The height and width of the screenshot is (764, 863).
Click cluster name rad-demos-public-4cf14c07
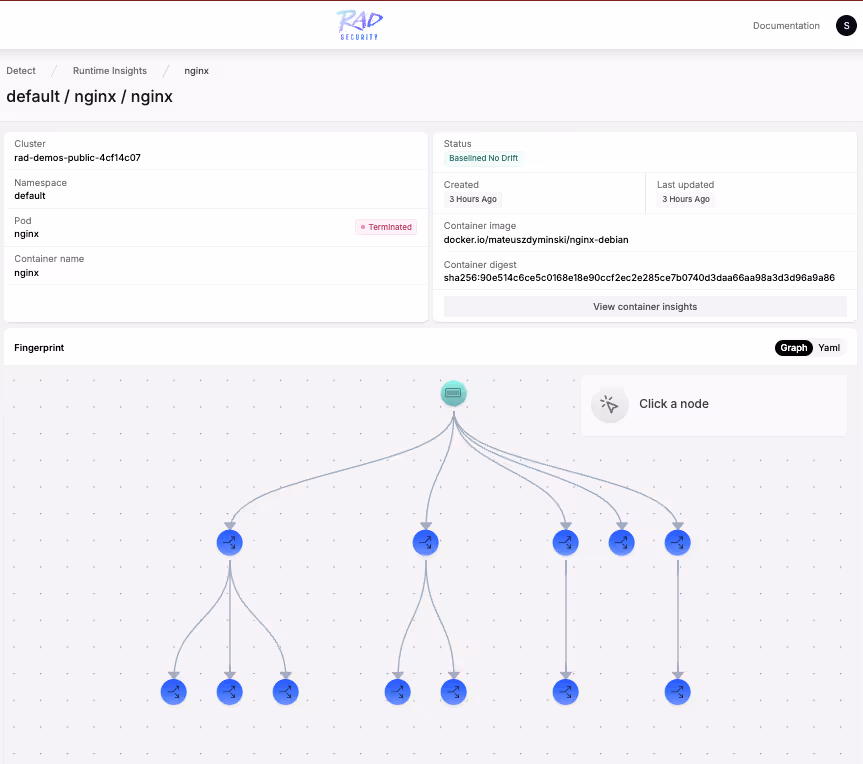(x=77, y=158)
